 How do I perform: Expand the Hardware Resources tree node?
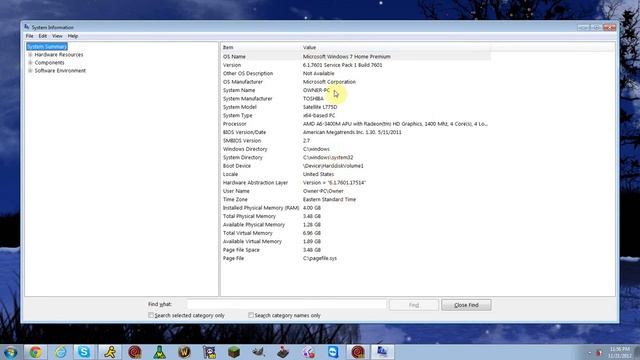tap(30, 55)
